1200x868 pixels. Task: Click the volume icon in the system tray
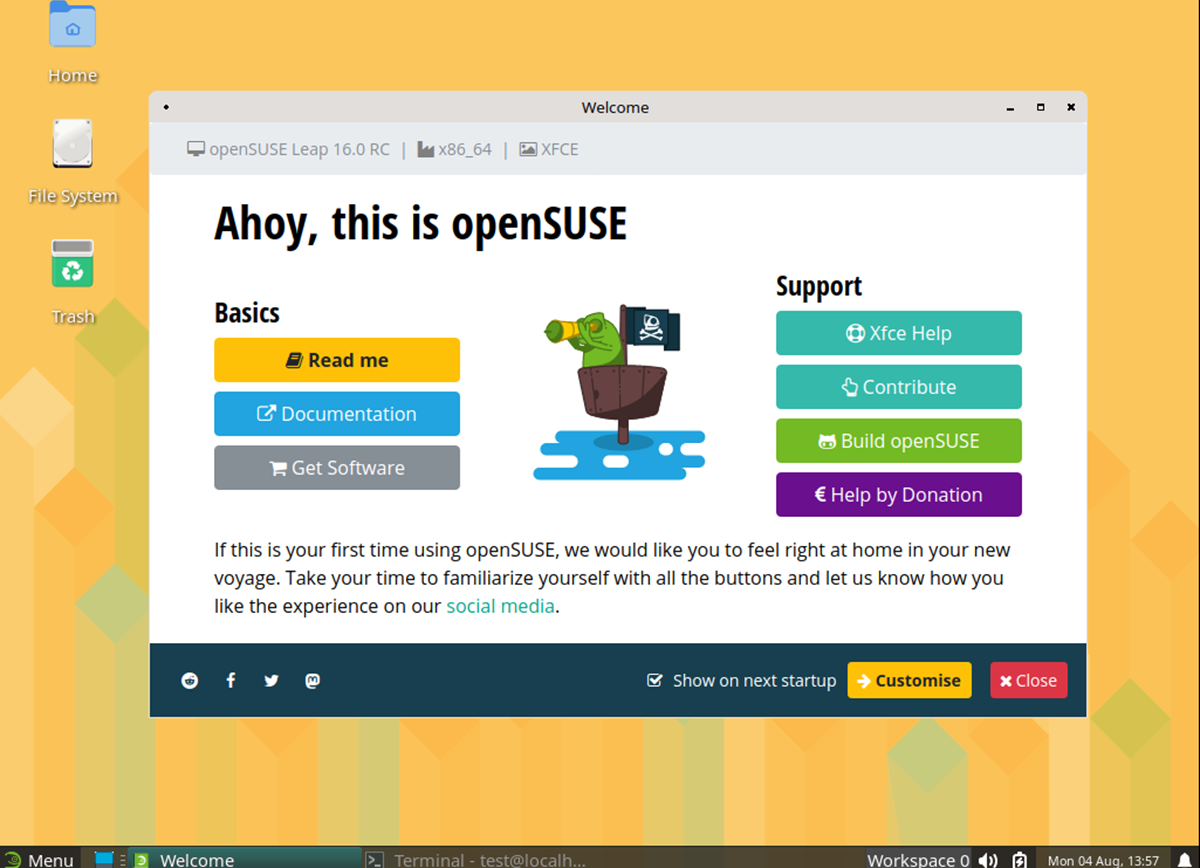[x=988, y=859]
